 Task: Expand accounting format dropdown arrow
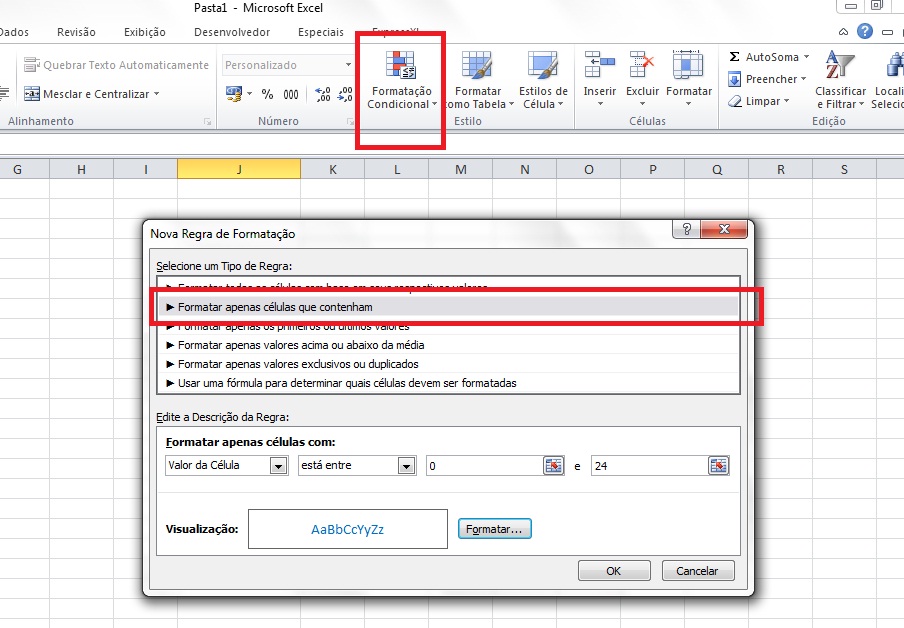tap(250, 93)
